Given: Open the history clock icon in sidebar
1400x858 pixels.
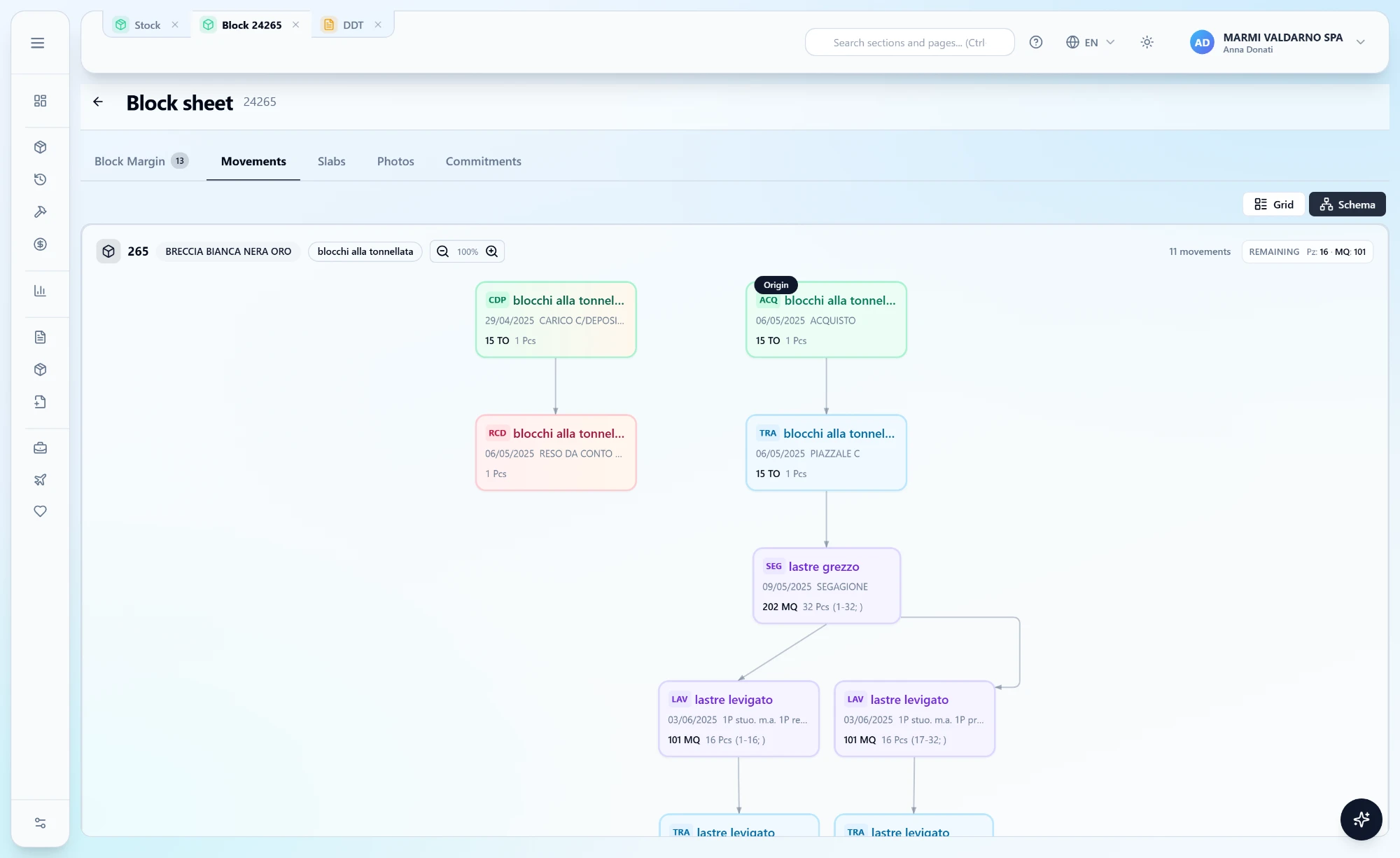Looking at the screenshot, I should pos(40,179).
